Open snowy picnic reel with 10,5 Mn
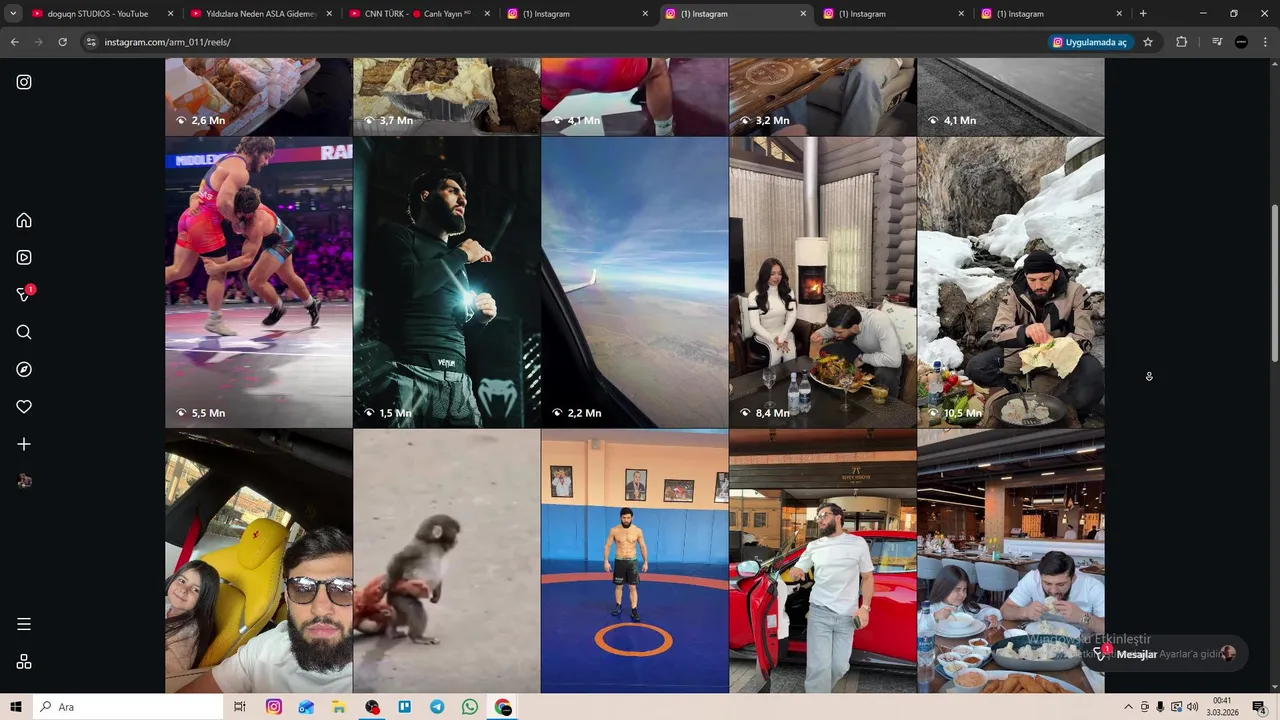Screen dimensions: 1280x720 pyautogui.click(x=1011, y=282)
